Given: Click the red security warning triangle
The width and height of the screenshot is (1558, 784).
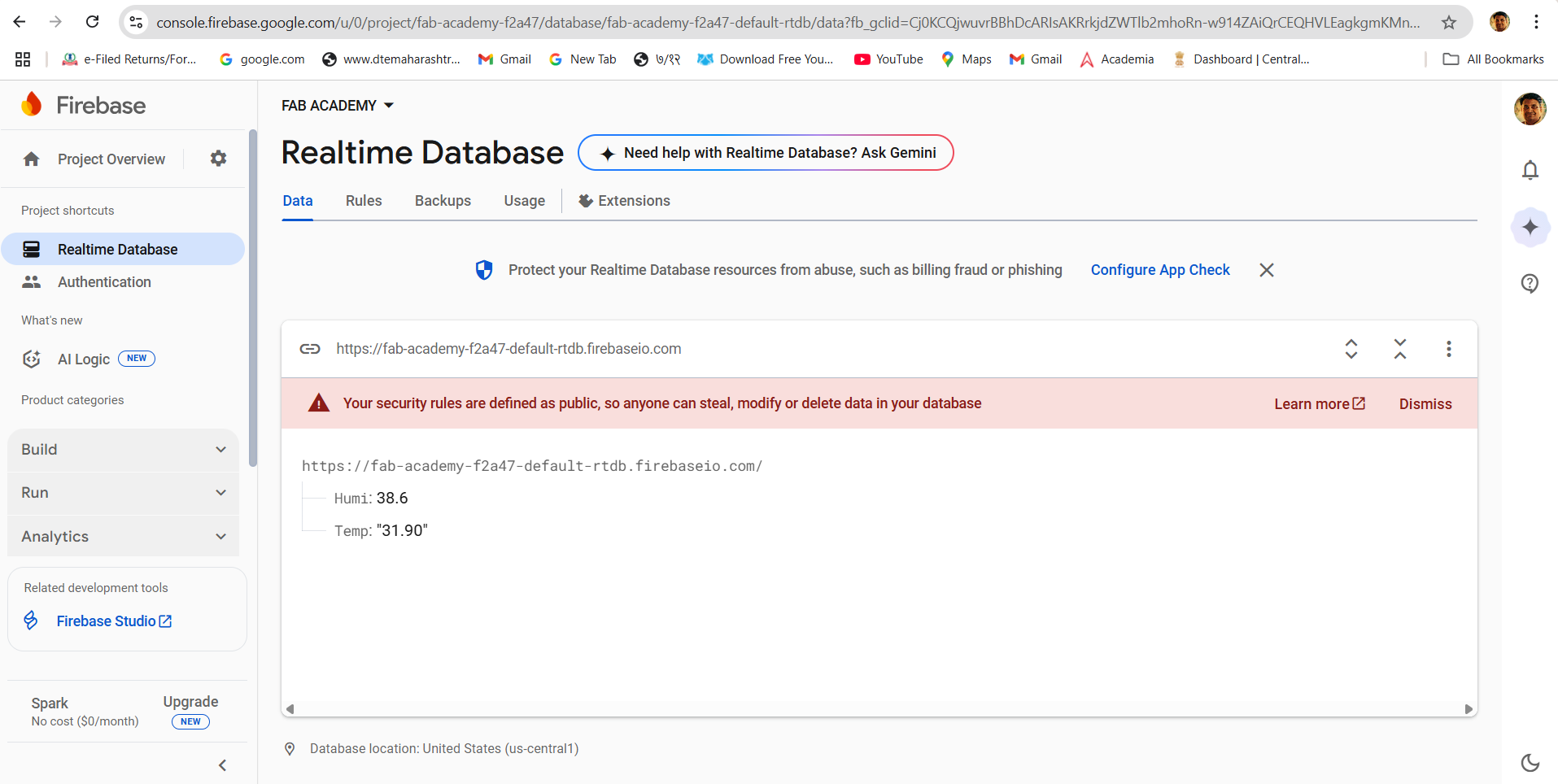Looking at the screenshot, I should tap(319, 403).
